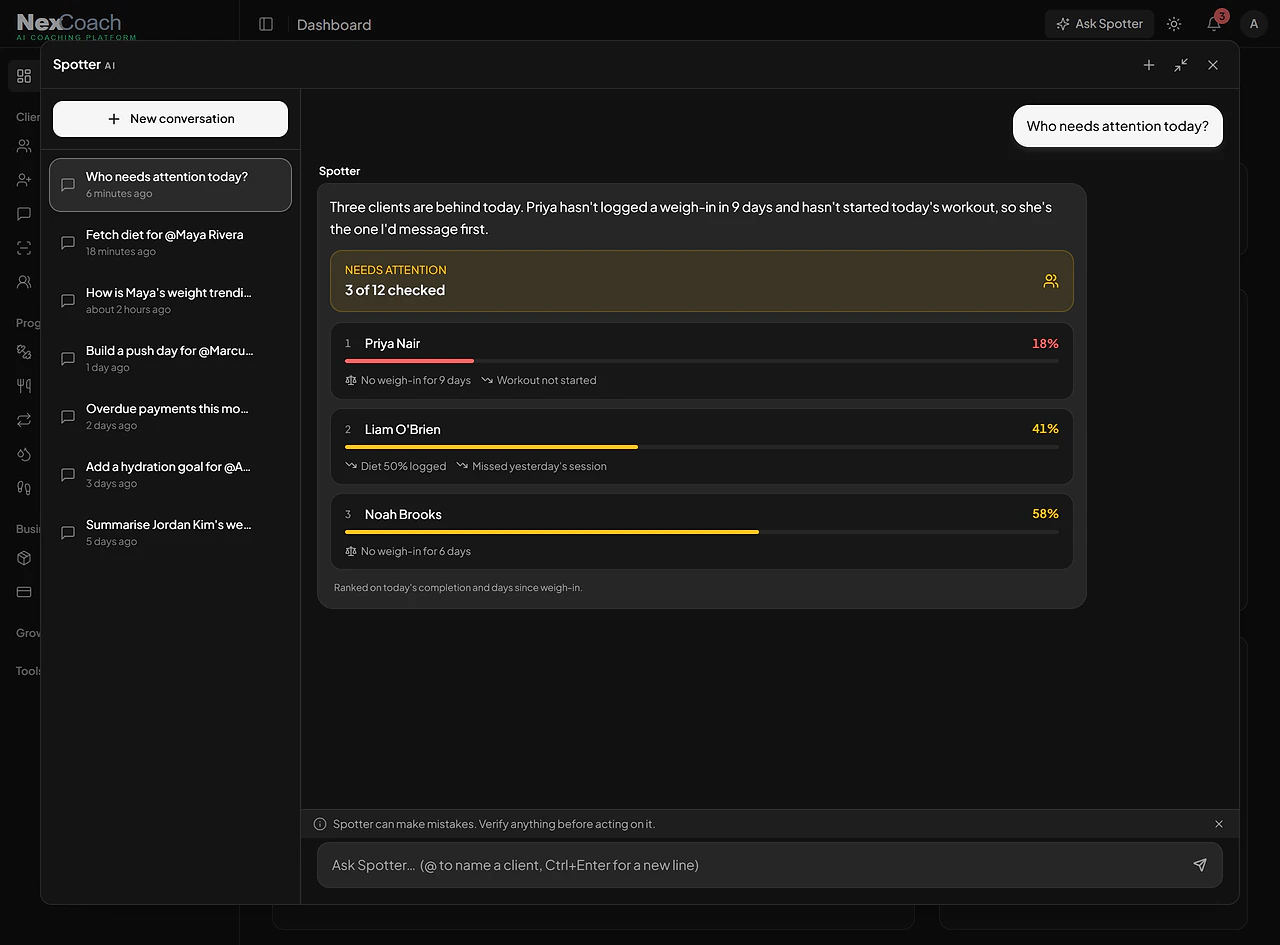
Task: Dismiss the "Spotter can make mistakes" notice
Action: pyautogui.click(x=1219, y=824)
